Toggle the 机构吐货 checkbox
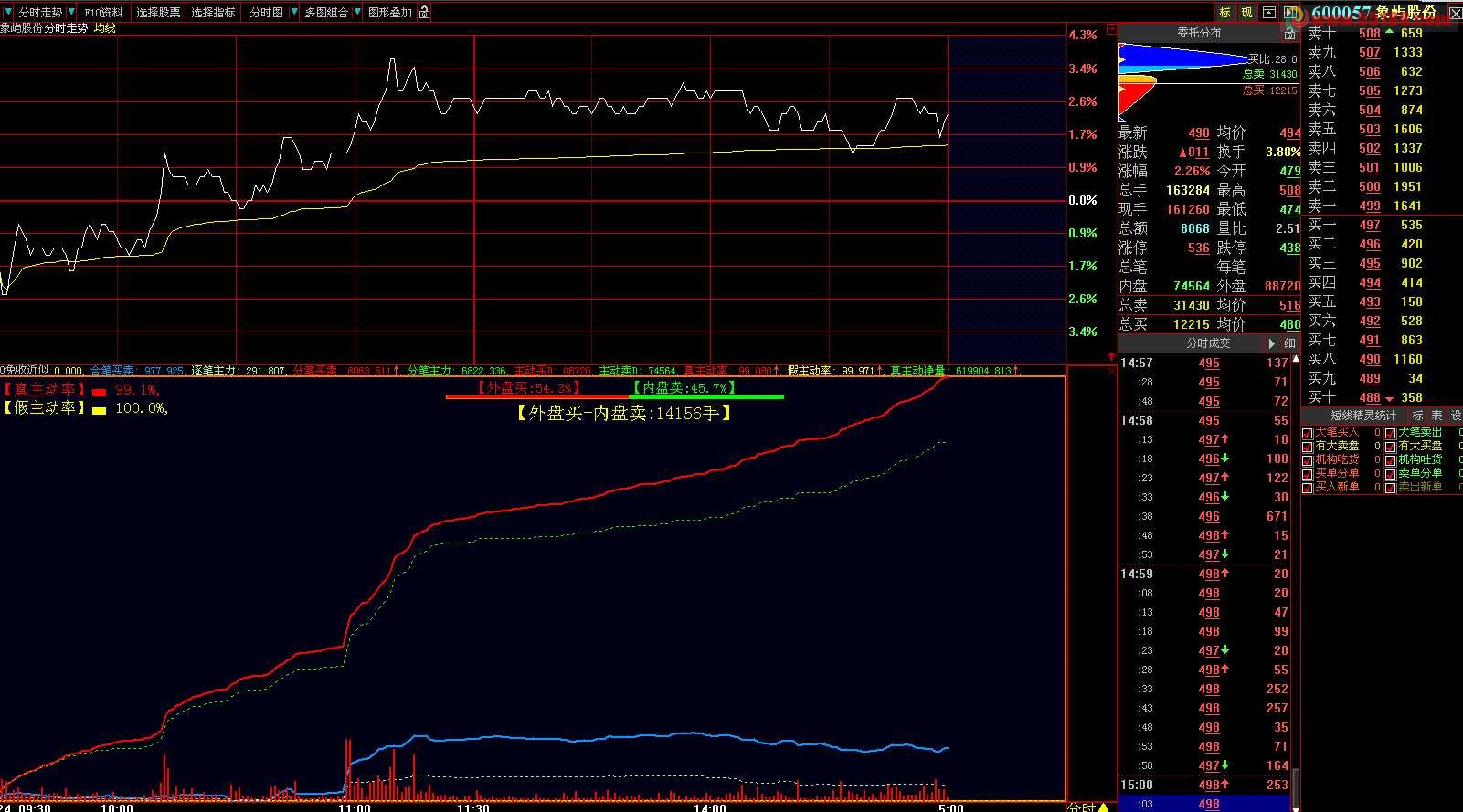The height and width of the screenshot is (812, 1463). click(1391, 460)
